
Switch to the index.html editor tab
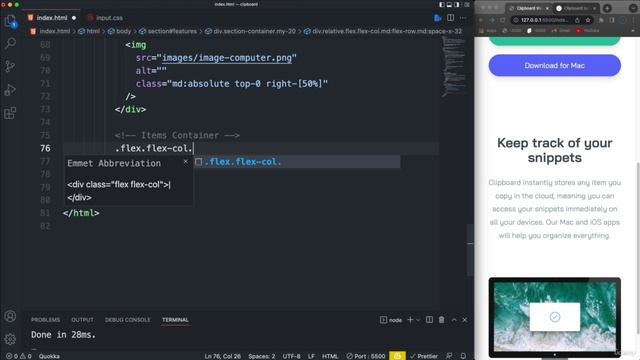pos(52,18)
